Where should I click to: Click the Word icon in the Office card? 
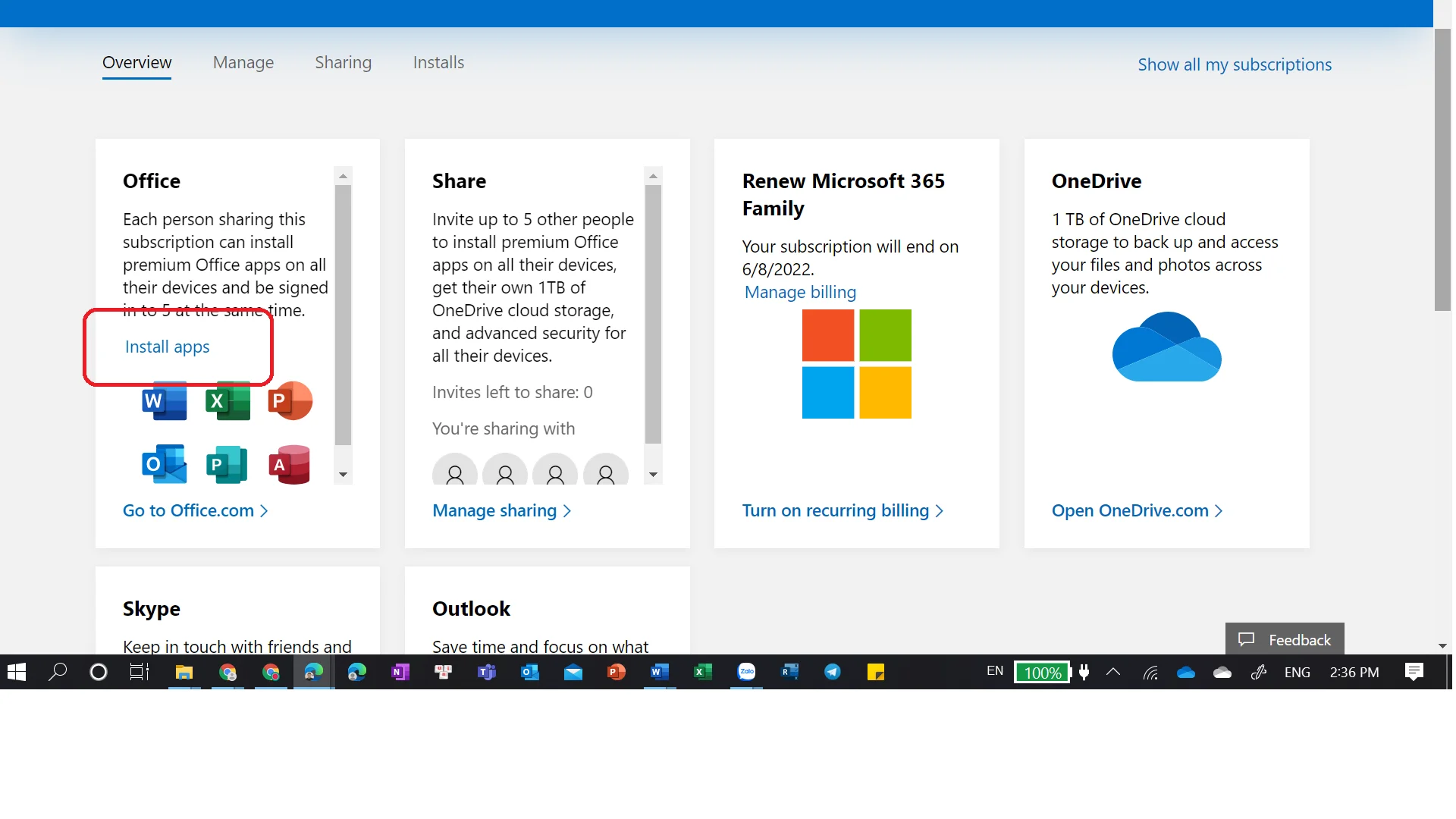click(x=164, y=401)
